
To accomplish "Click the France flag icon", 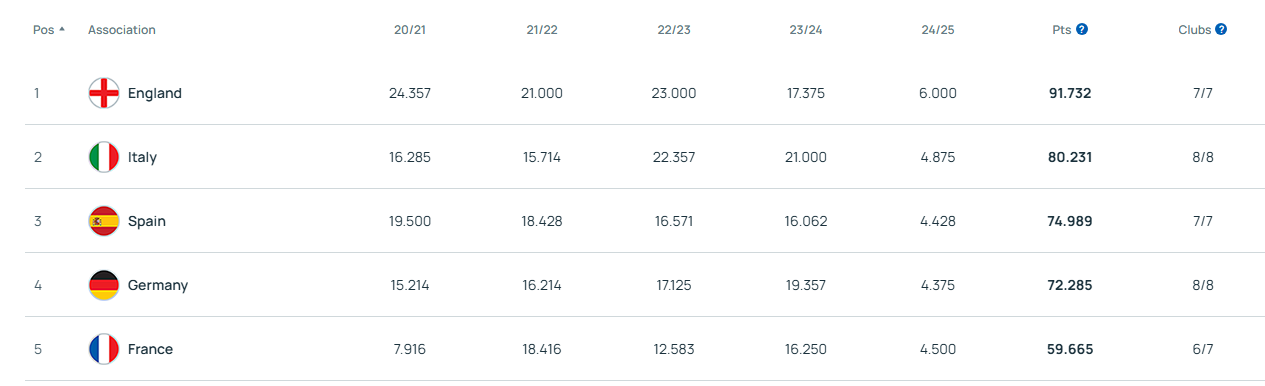I will (104, 349).
